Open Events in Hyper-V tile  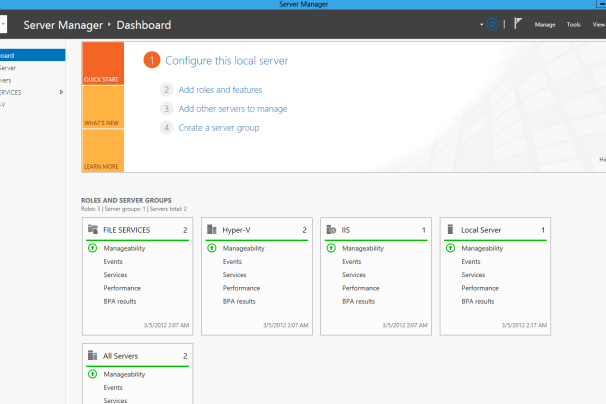(232, 262)
